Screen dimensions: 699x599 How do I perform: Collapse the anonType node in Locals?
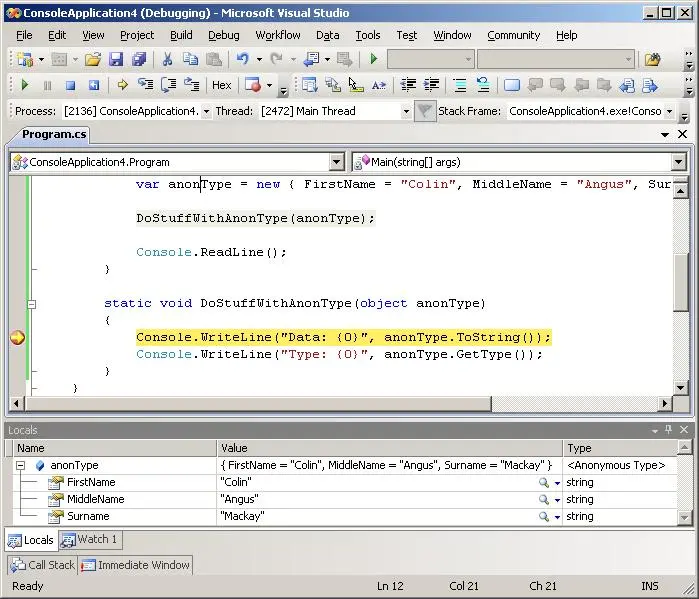point(21,465)
